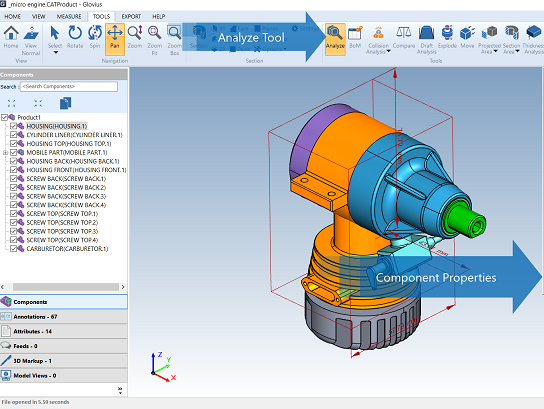Choose the Rotate tool

click(x=75, y=37)
